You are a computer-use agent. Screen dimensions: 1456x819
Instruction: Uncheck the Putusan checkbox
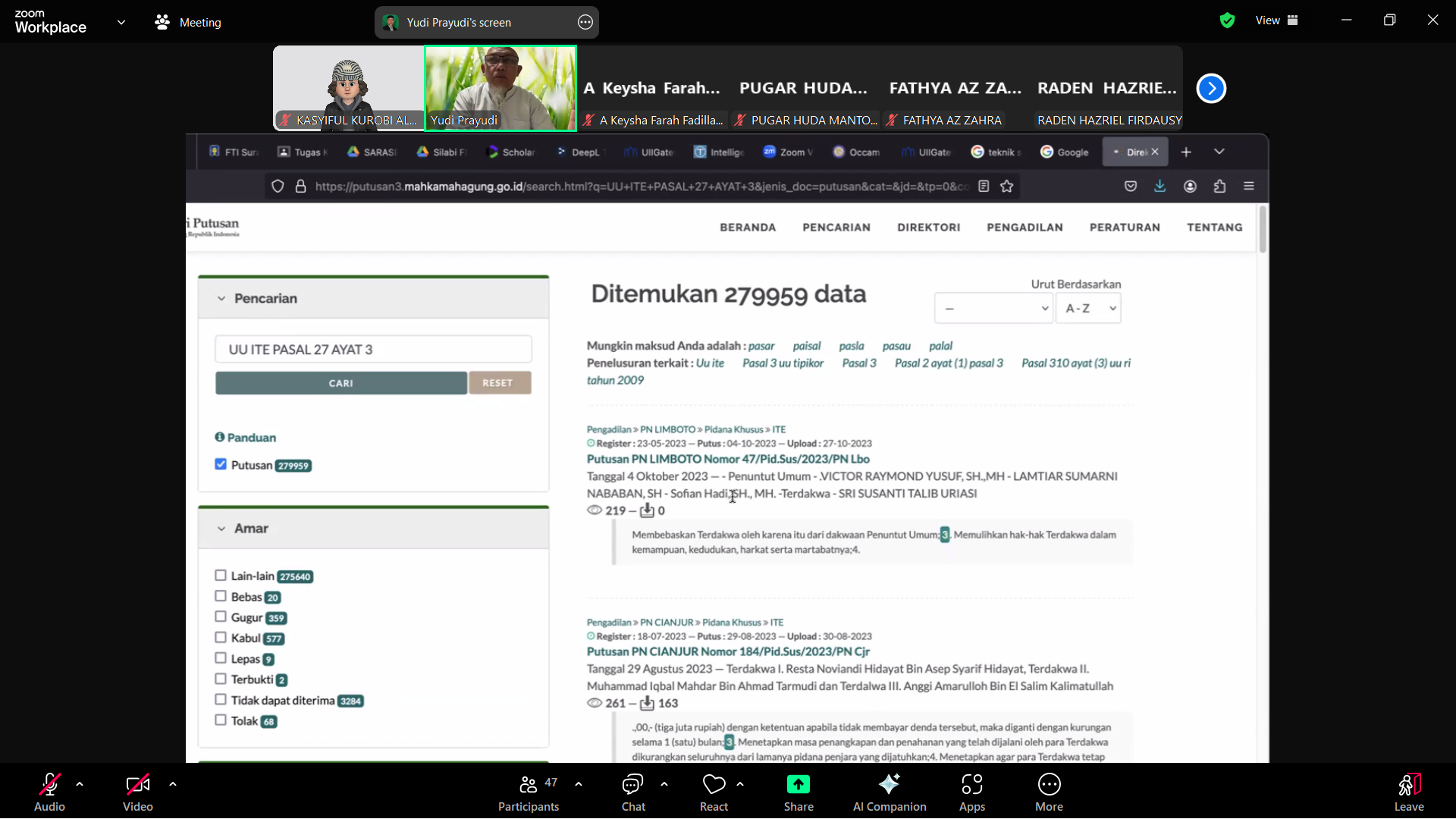point(221,464)
